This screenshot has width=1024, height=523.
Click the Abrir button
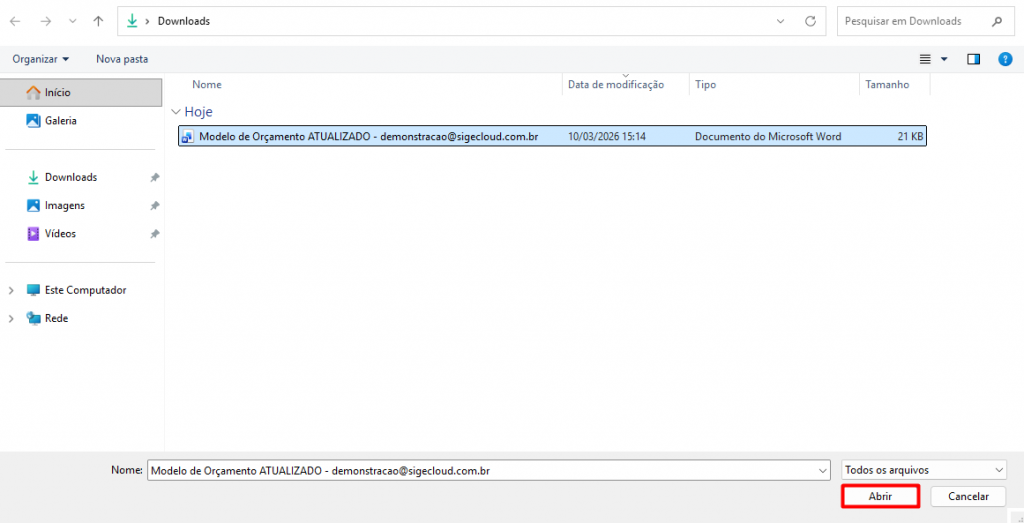[x=880, y=496]
